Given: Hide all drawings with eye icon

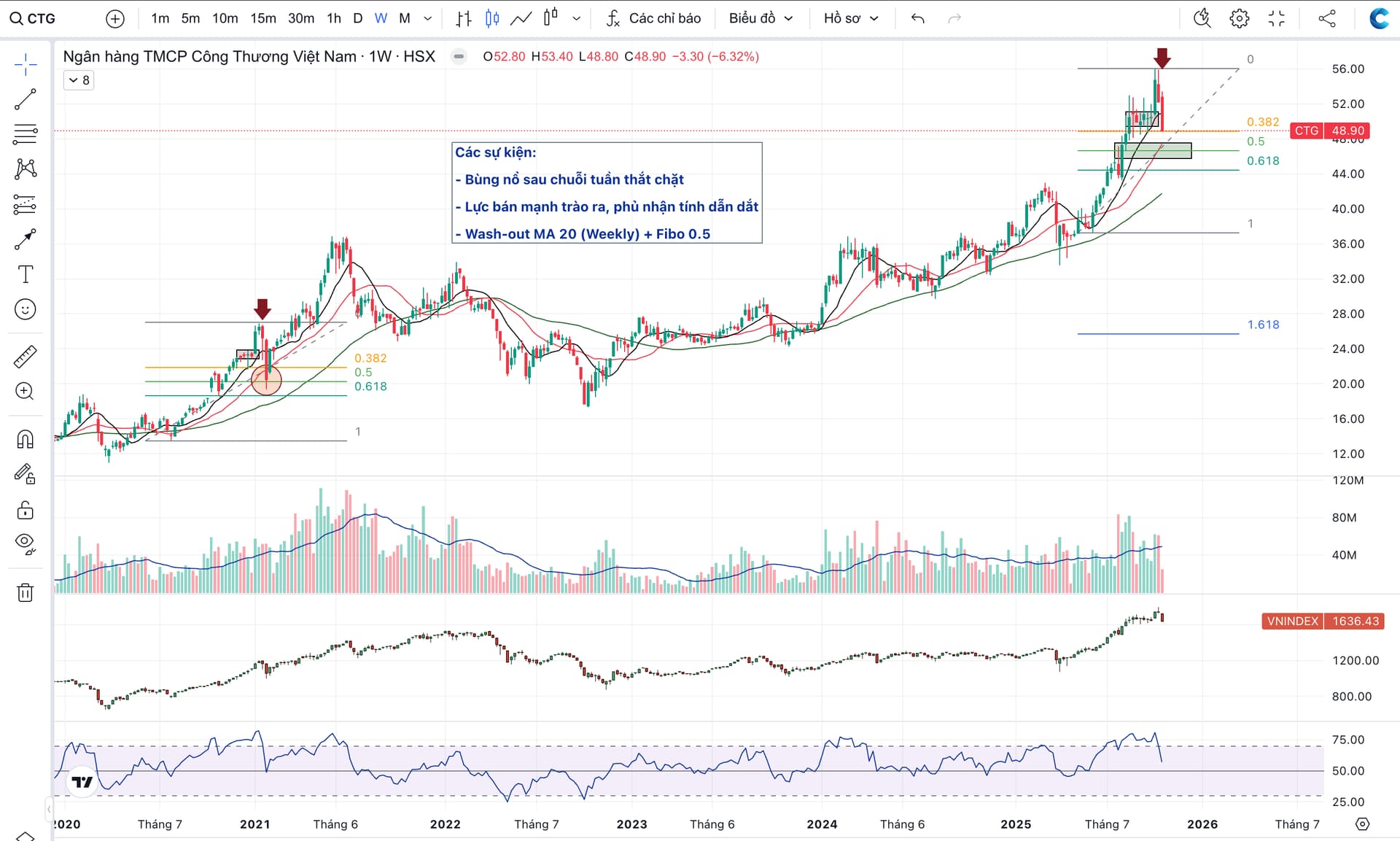Looking at the screenshot, I should click(x=26, y=543).
